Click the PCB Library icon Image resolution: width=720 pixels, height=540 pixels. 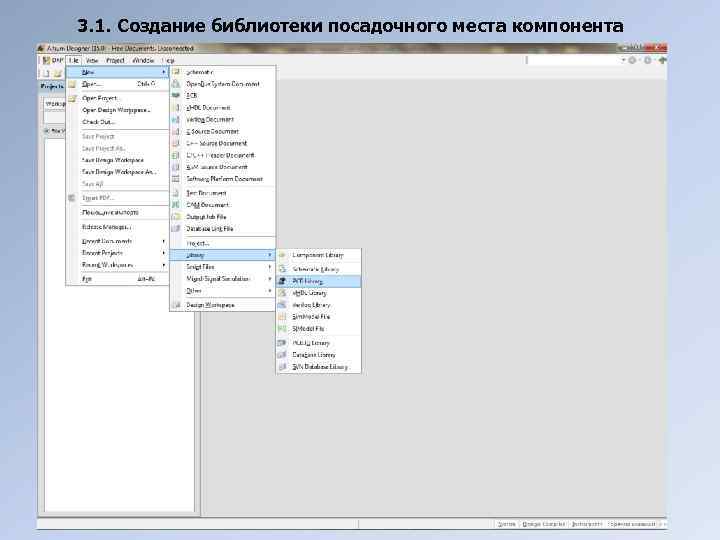point(282,281)
